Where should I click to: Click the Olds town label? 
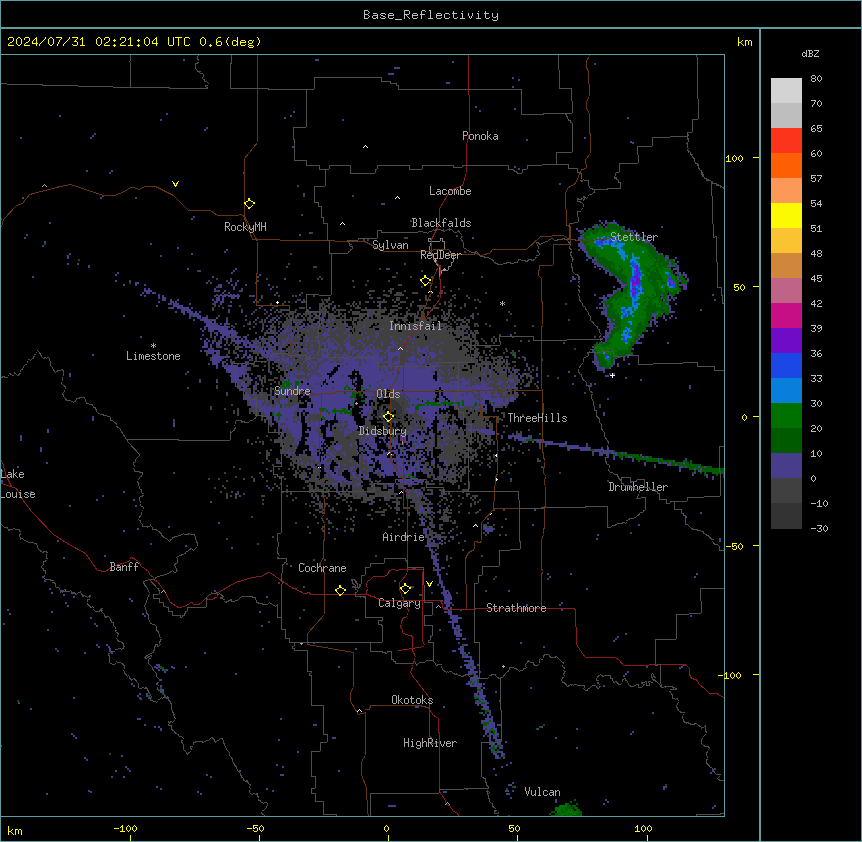pyautogui.click(x=388, y=394)
